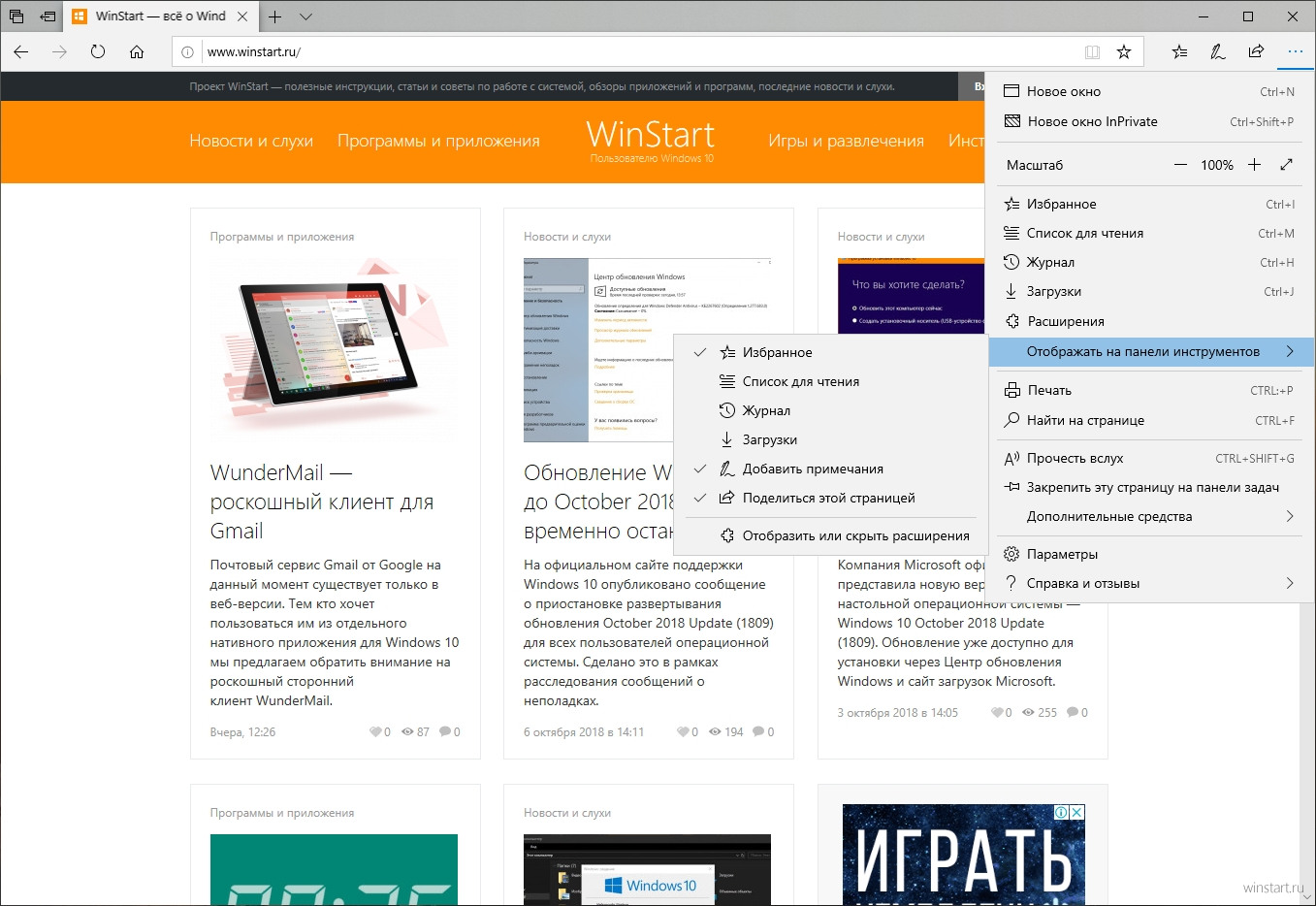Open Новое окно InPrivate
Screen dimensions: 1316x906
click(1149, 121)
